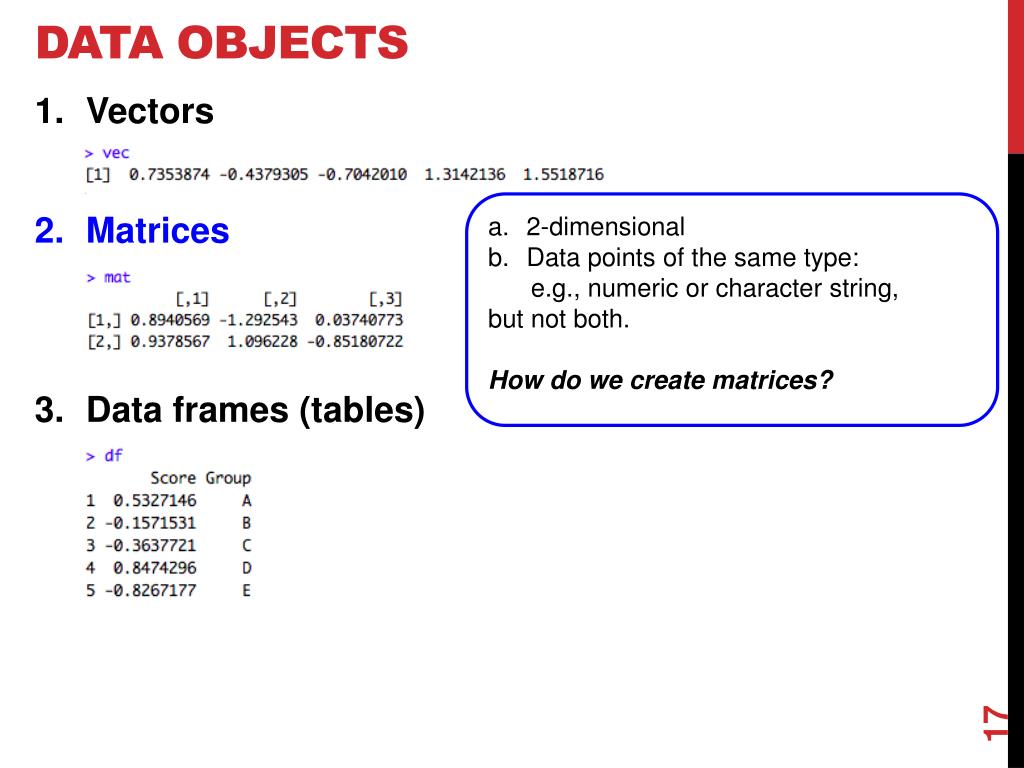Click the '> df' console prompt
The height and width of the screenshot is (768, 1024).
click(x=104, y=455)
